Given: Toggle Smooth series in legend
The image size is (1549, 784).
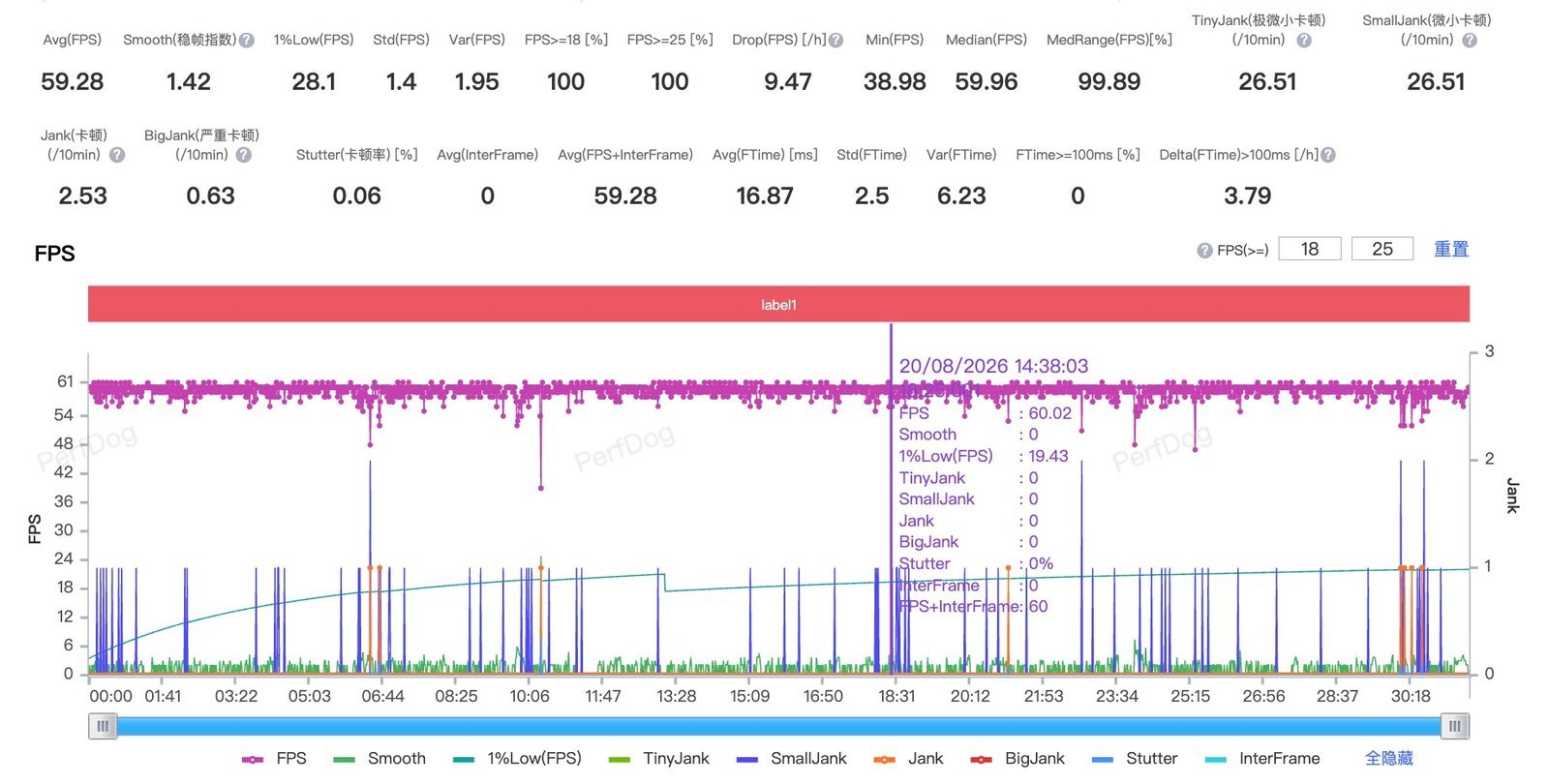Looking at the screenshot, I should tap(379, 759).
